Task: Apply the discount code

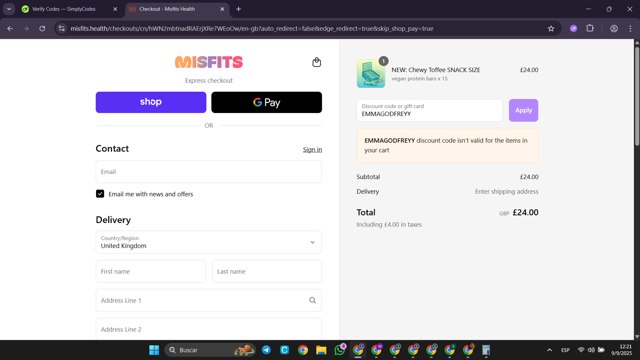Action: click(x=523, y=110)
